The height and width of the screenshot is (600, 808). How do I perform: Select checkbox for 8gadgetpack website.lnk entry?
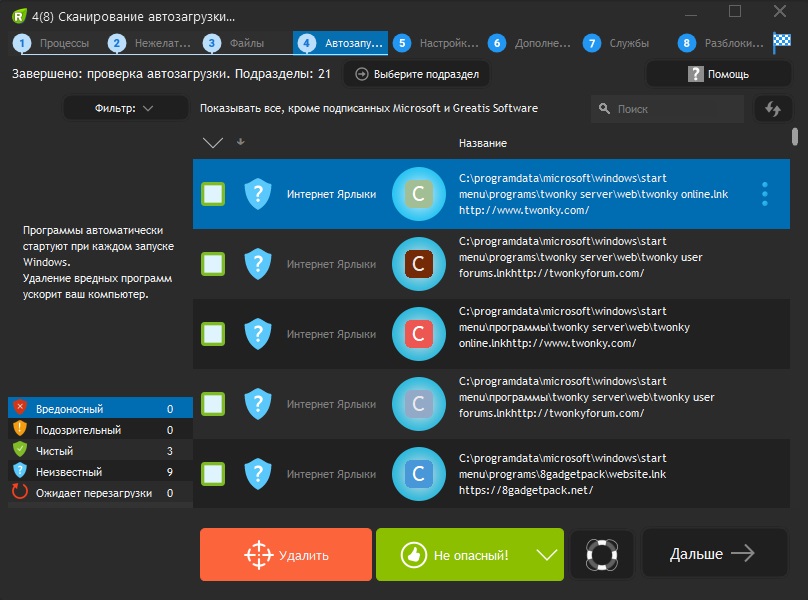pyautogui.click(x=213, y=474)
